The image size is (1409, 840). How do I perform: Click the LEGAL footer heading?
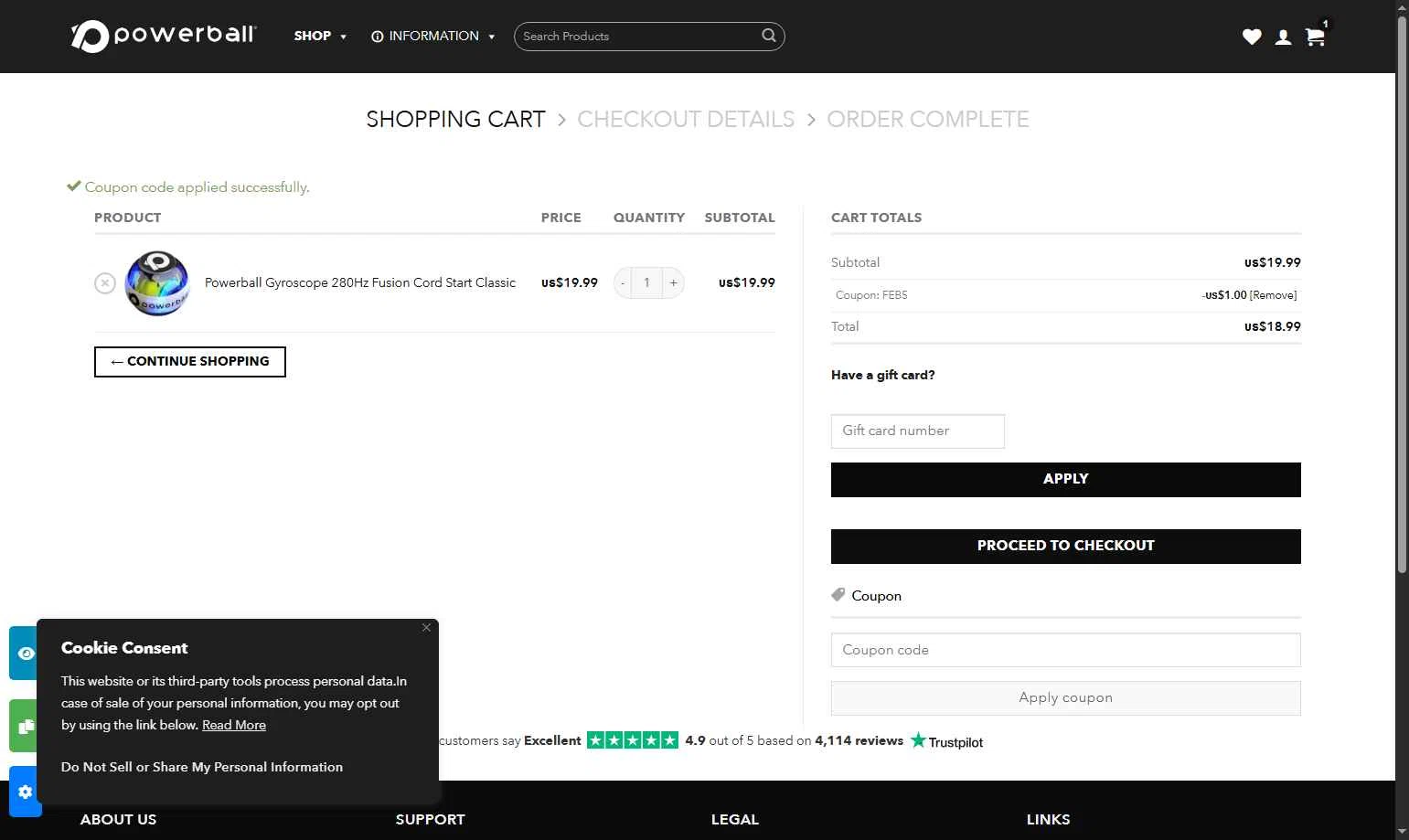[735, 819]
